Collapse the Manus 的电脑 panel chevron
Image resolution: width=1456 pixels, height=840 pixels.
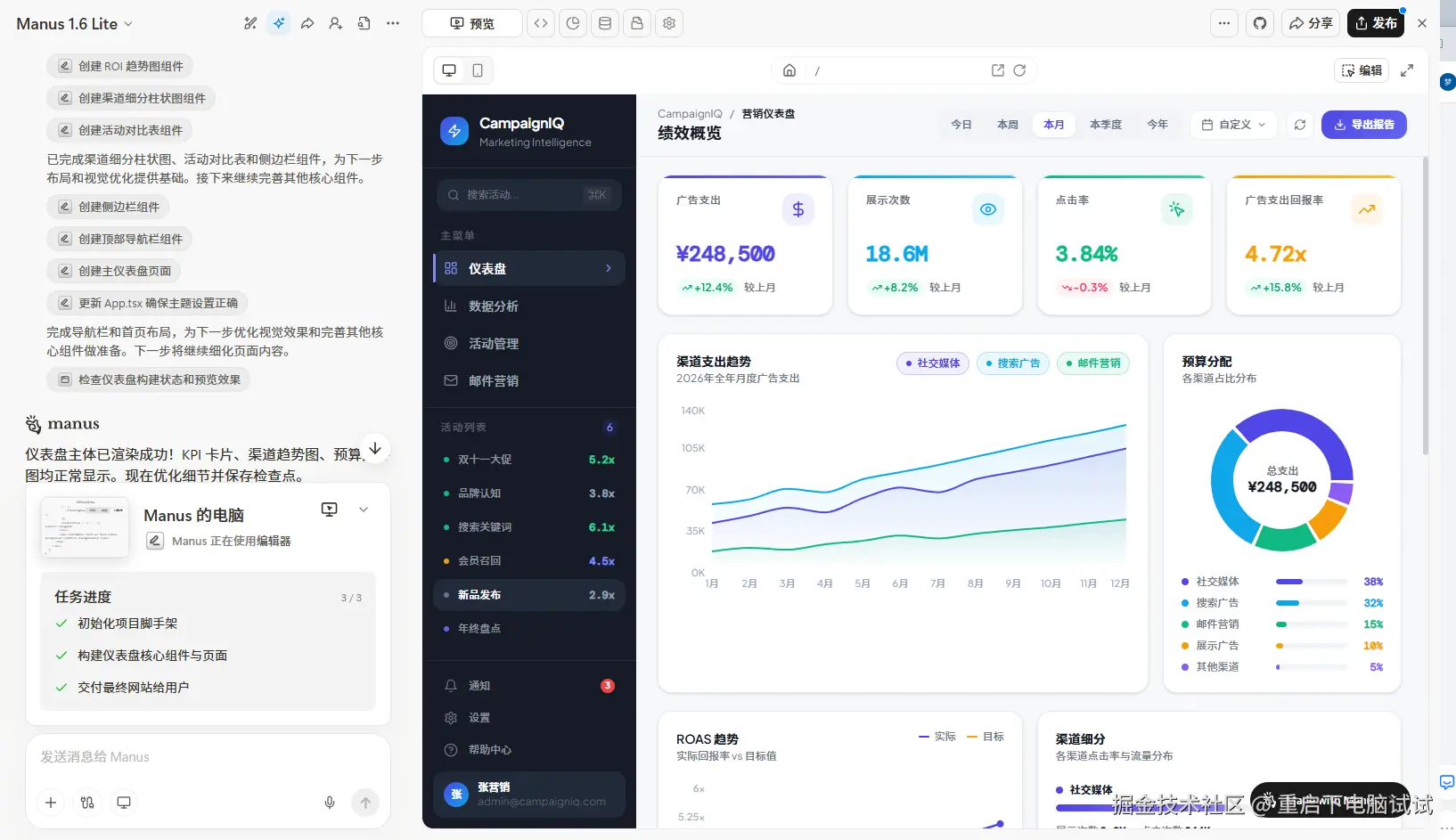tap(364, 510)
